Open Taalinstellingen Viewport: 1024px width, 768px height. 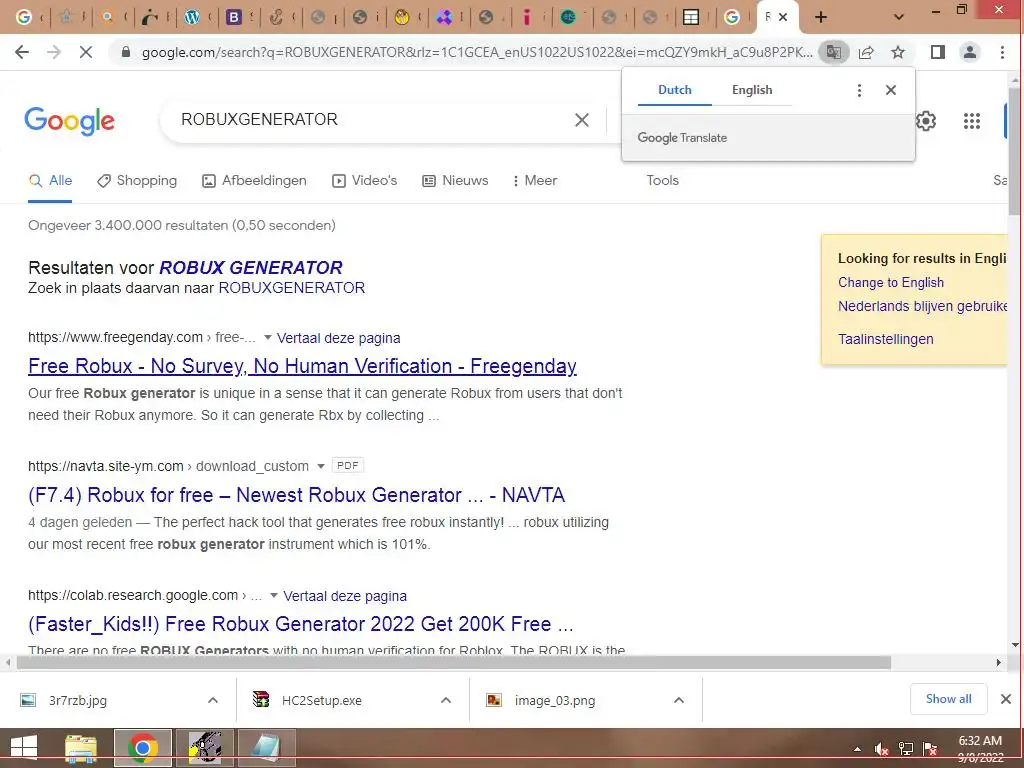(x=886, y=340)
